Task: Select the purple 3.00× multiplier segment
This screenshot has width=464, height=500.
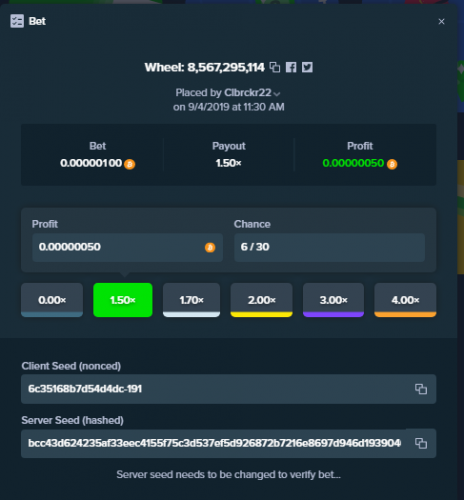Action: click(x=333, y=300)
